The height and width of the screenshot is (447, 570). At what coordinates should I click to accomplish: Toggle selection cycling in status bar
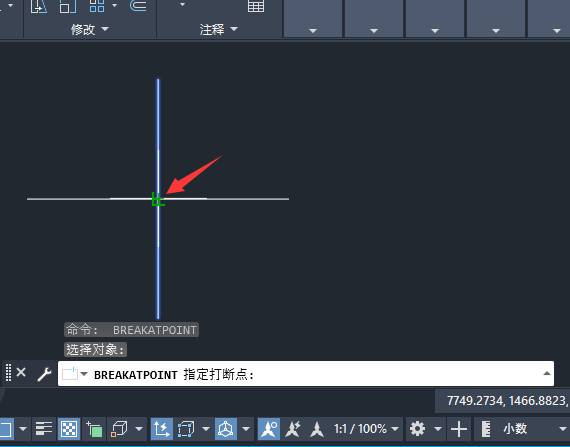coord(94,429)
